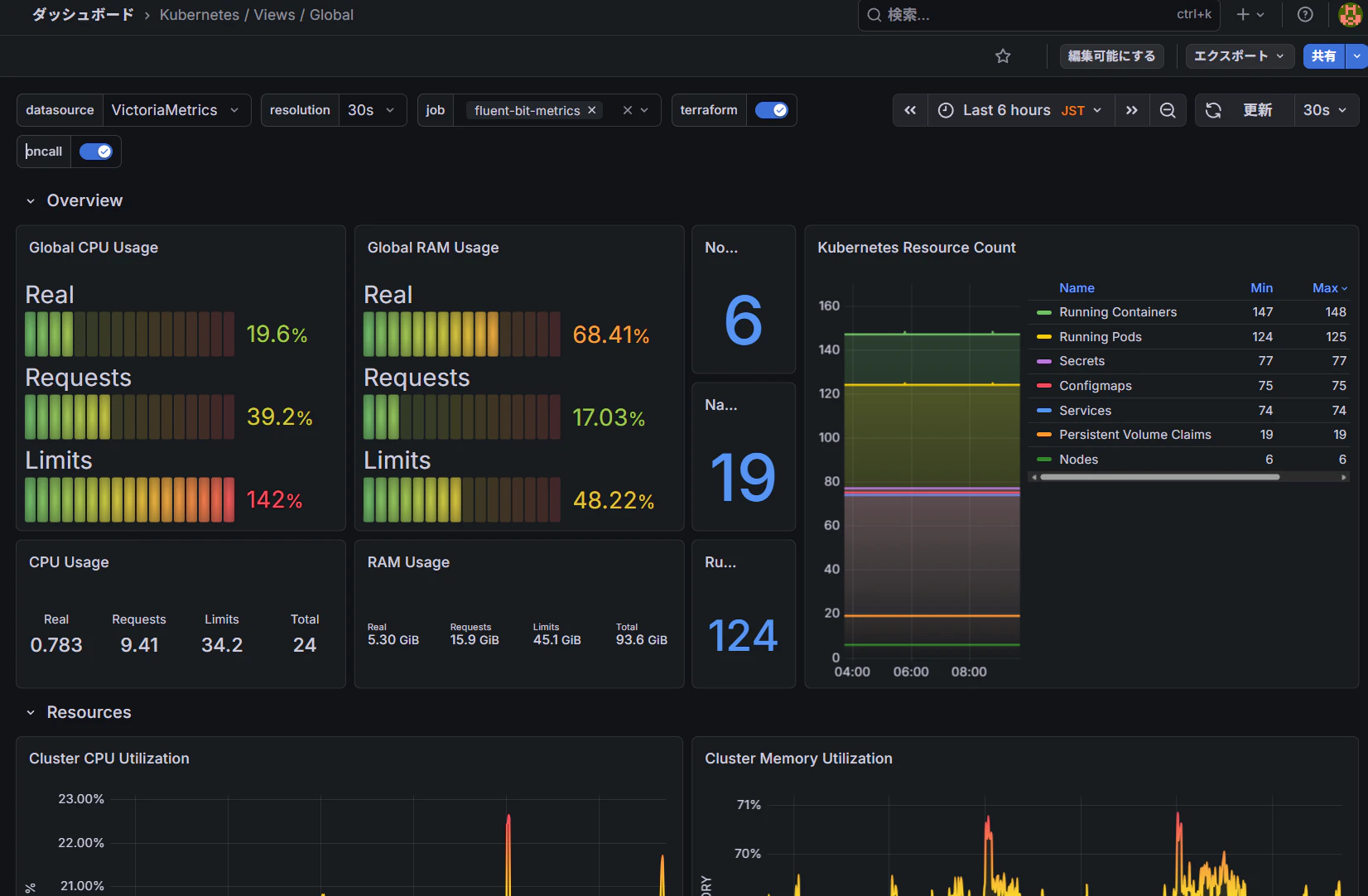
Task: Open the help question mark menu
Action: [x=1305, y=14]
